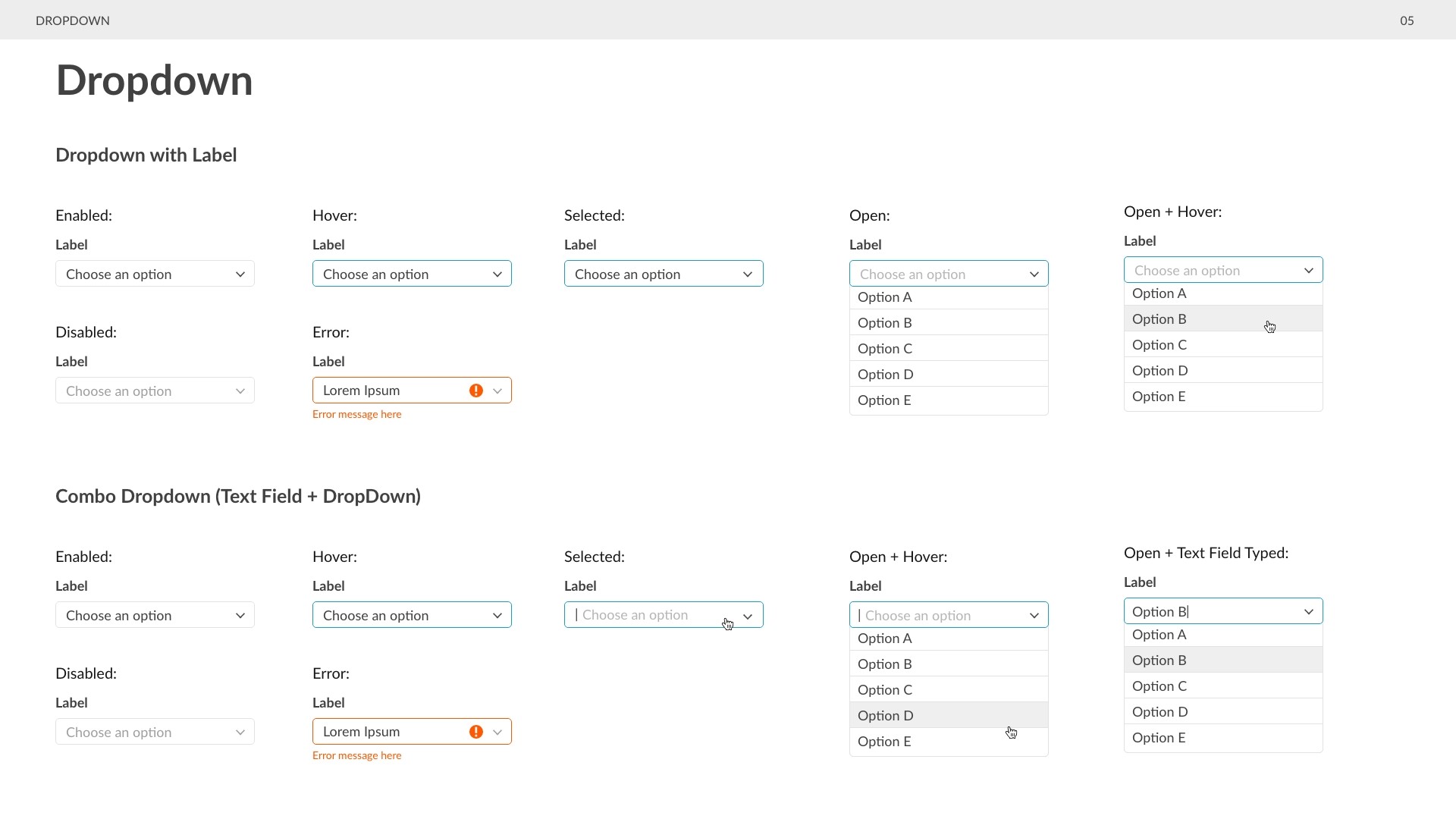Expand the Selected dropdown under Dropdown with Label
The image size is (1456, 819).
(664, 274)
